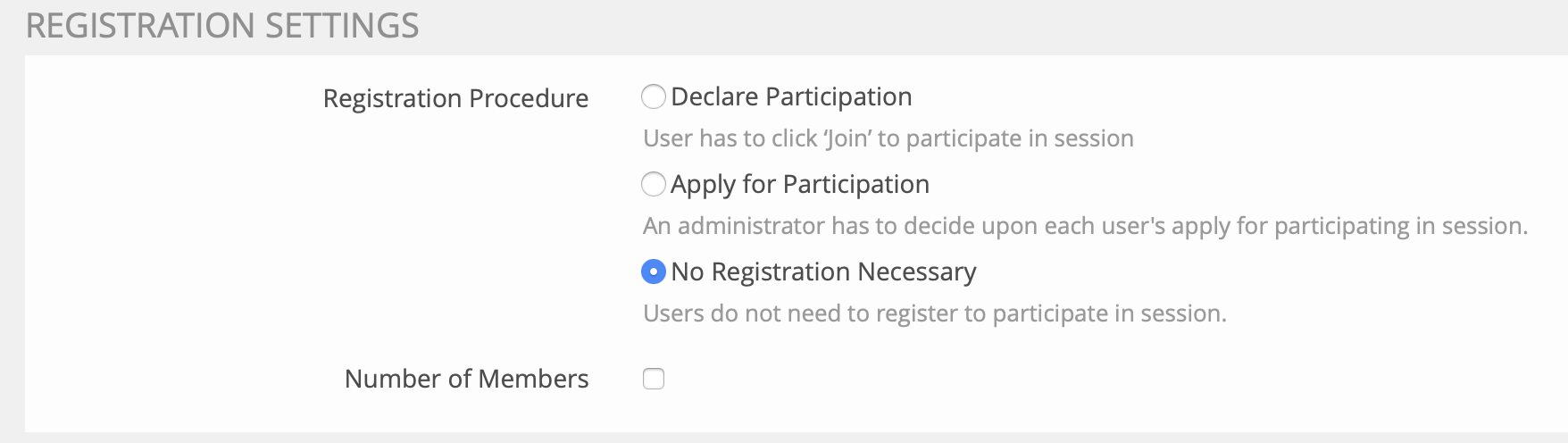Choose the Apply for Participation radio button
Screen dimensions: 1568x443
click(654, 184)
